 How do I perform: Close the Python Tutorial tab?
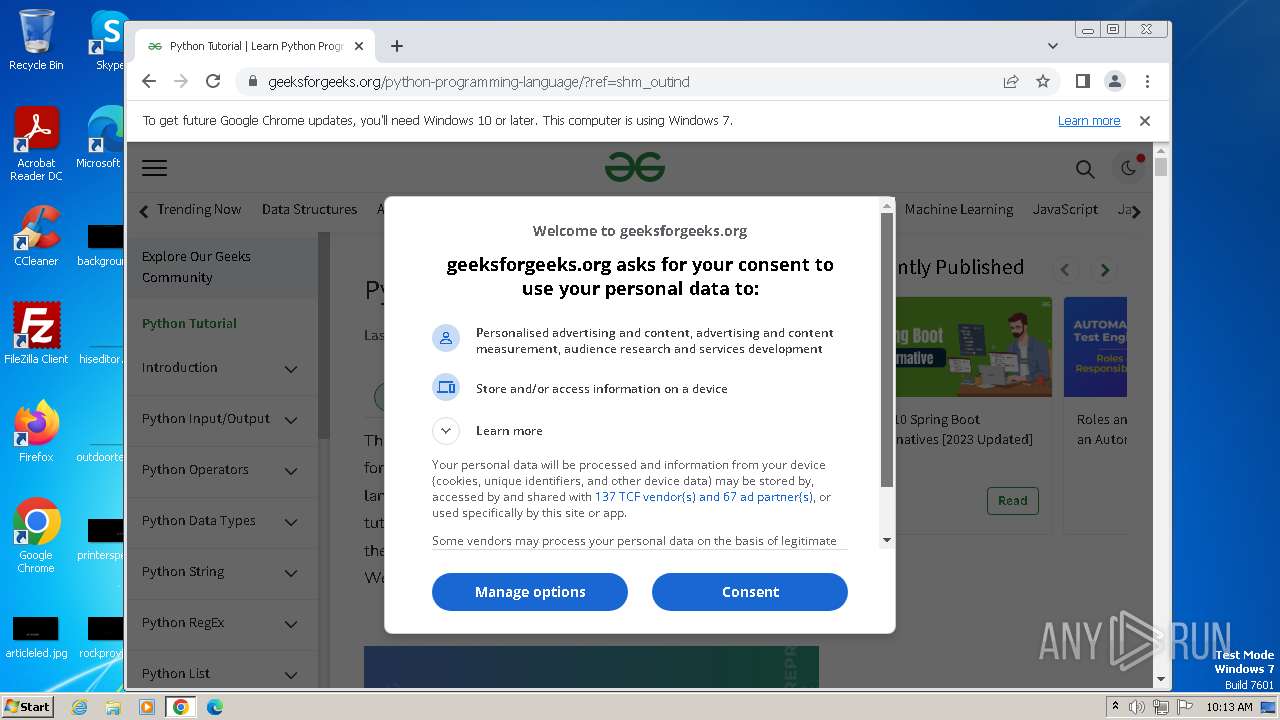click(359, 46)
